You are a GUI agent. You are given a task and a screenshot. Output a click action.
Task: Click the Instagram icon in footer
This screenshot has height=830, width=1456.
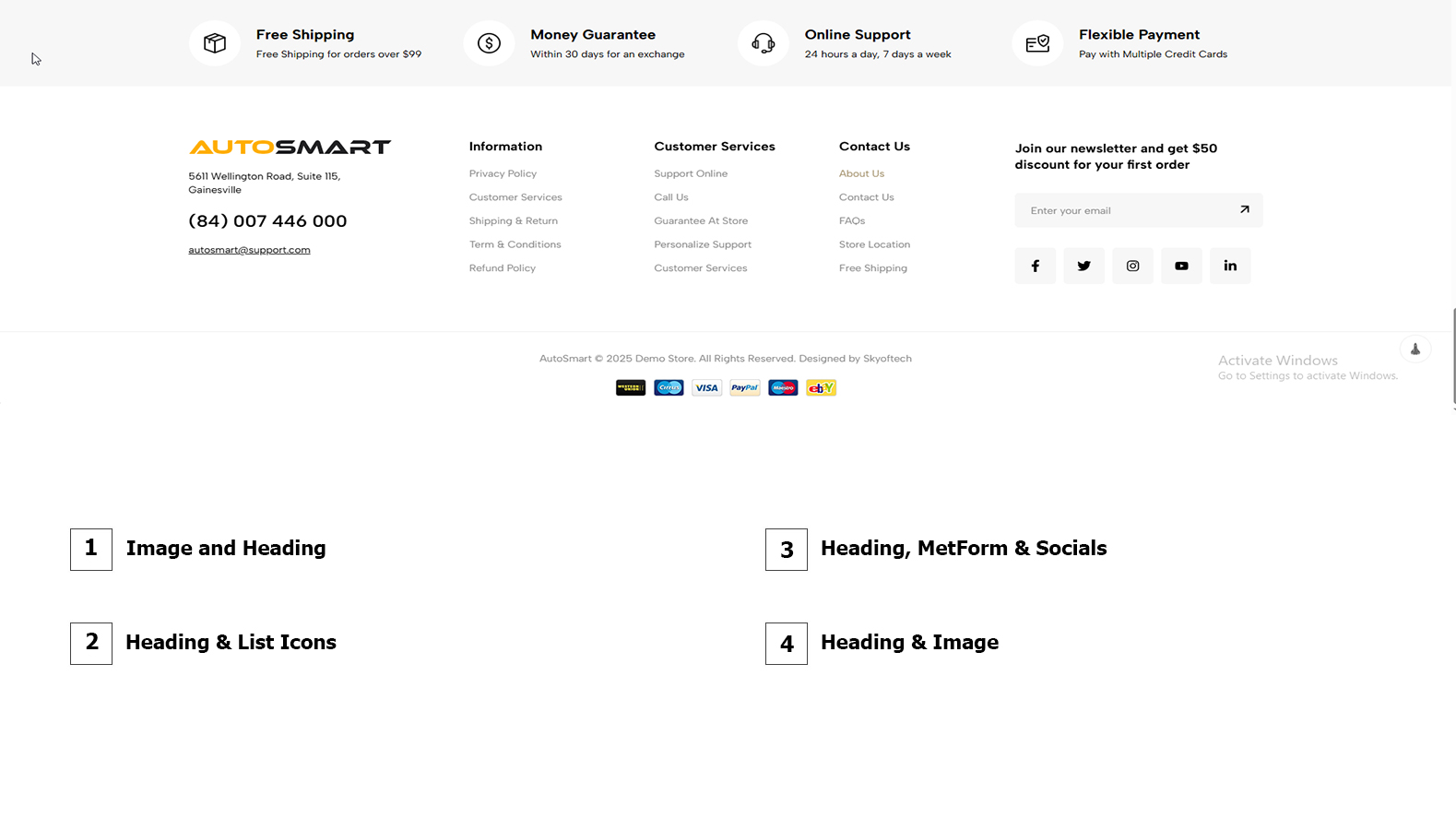pos(1132,266)
